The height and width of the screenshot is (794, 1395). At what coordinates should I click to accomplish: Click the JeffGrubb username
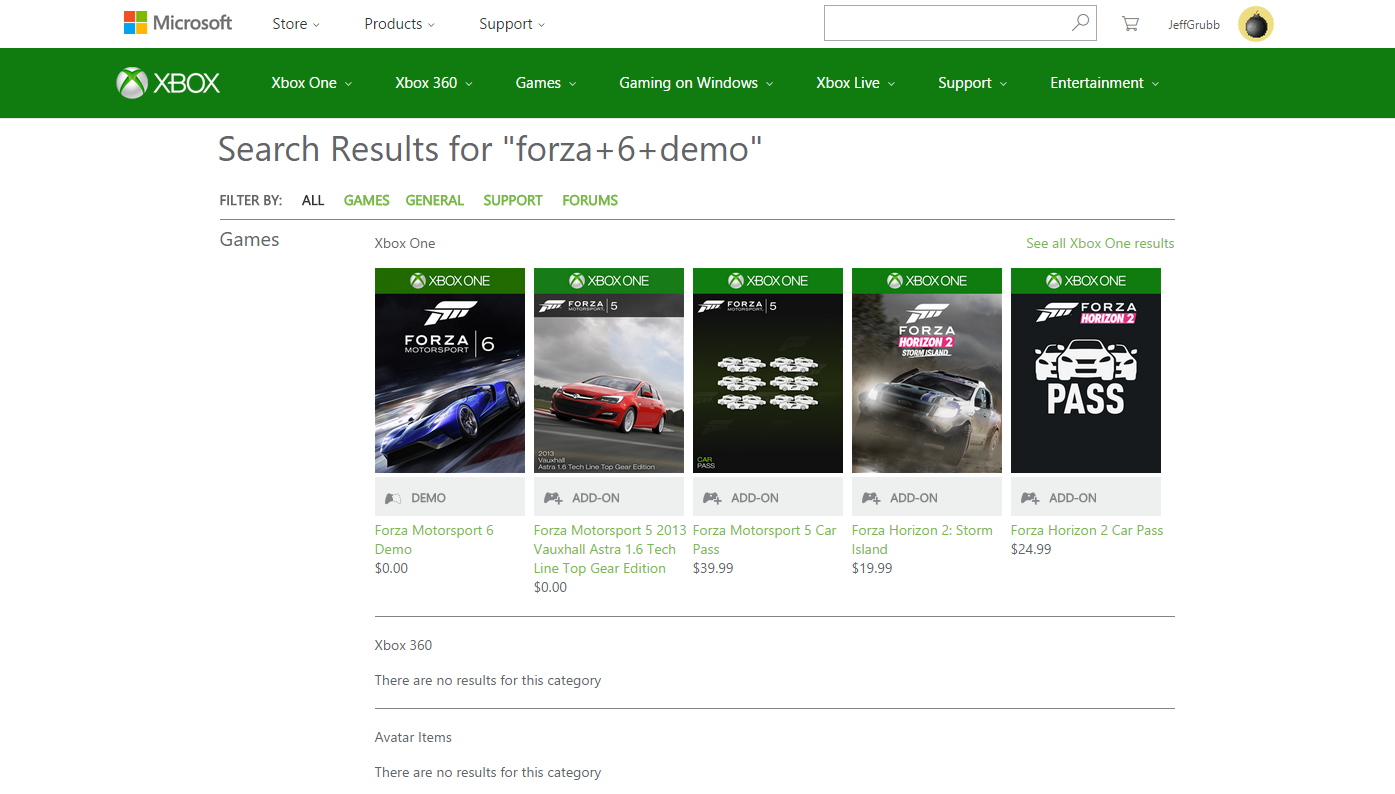(x=1194, y=25)
